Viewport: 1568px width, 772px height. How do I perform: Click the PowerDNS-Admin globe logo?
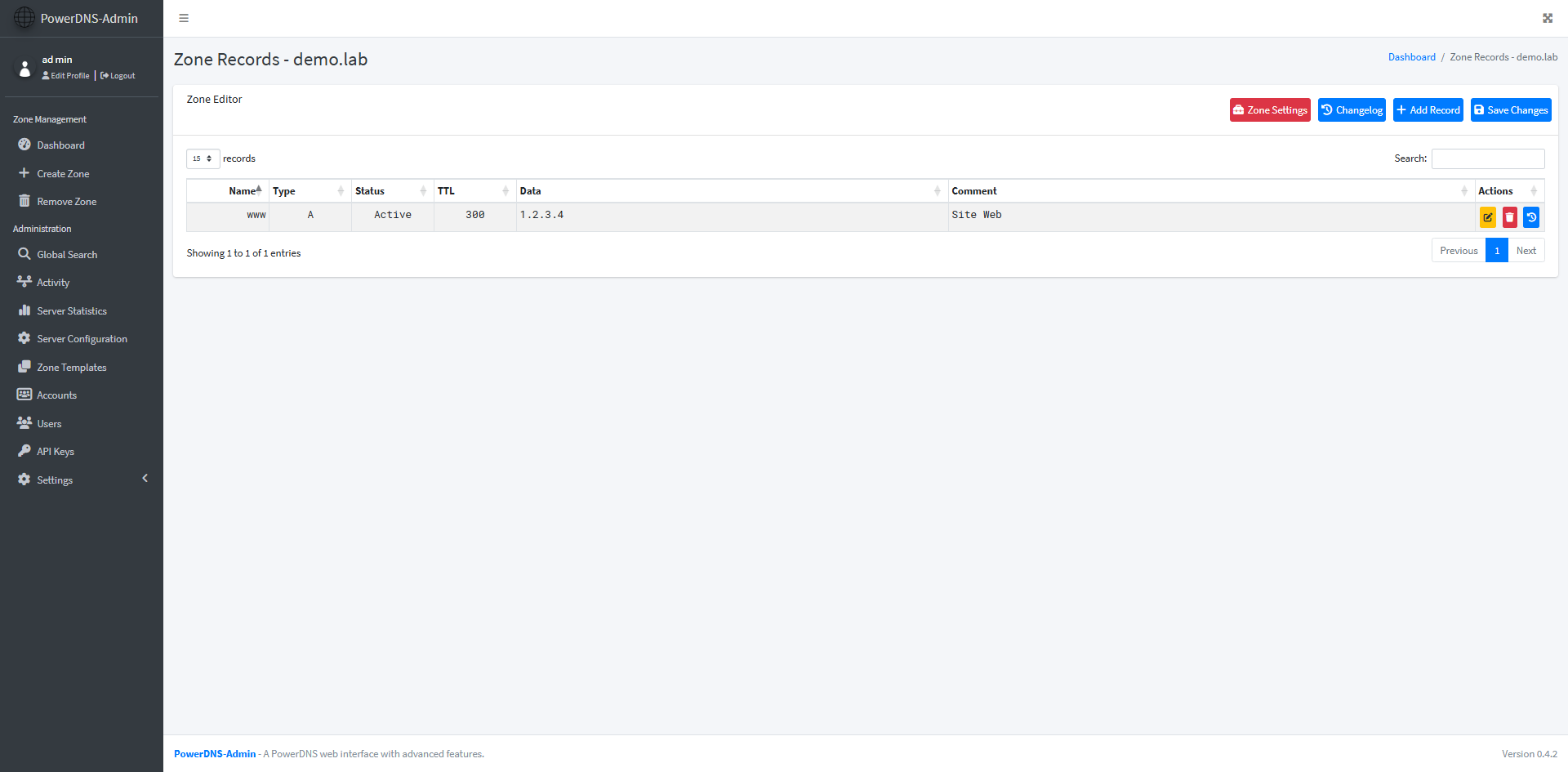[x=24, y=18]
